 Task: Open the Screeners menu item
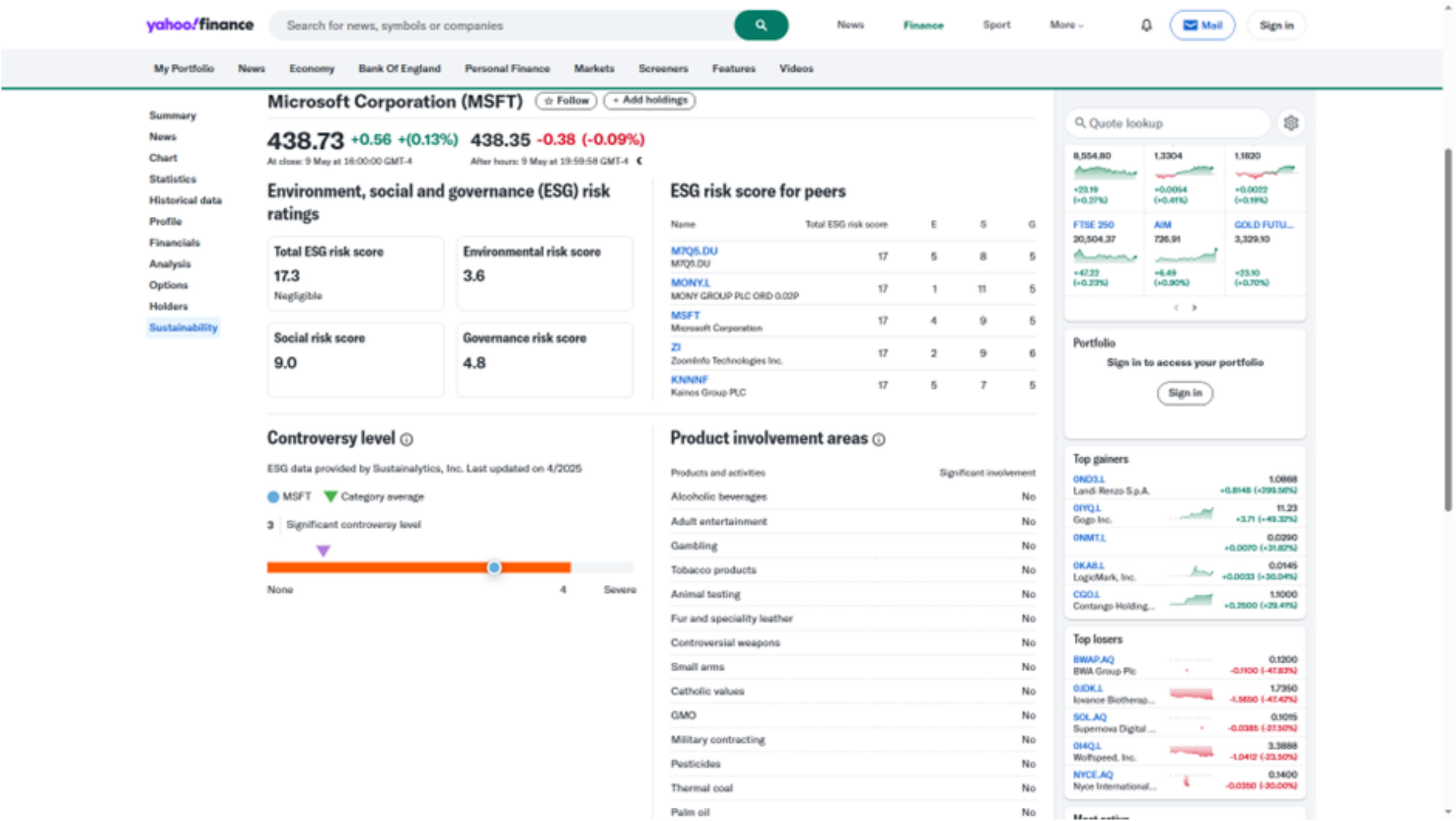663,68
